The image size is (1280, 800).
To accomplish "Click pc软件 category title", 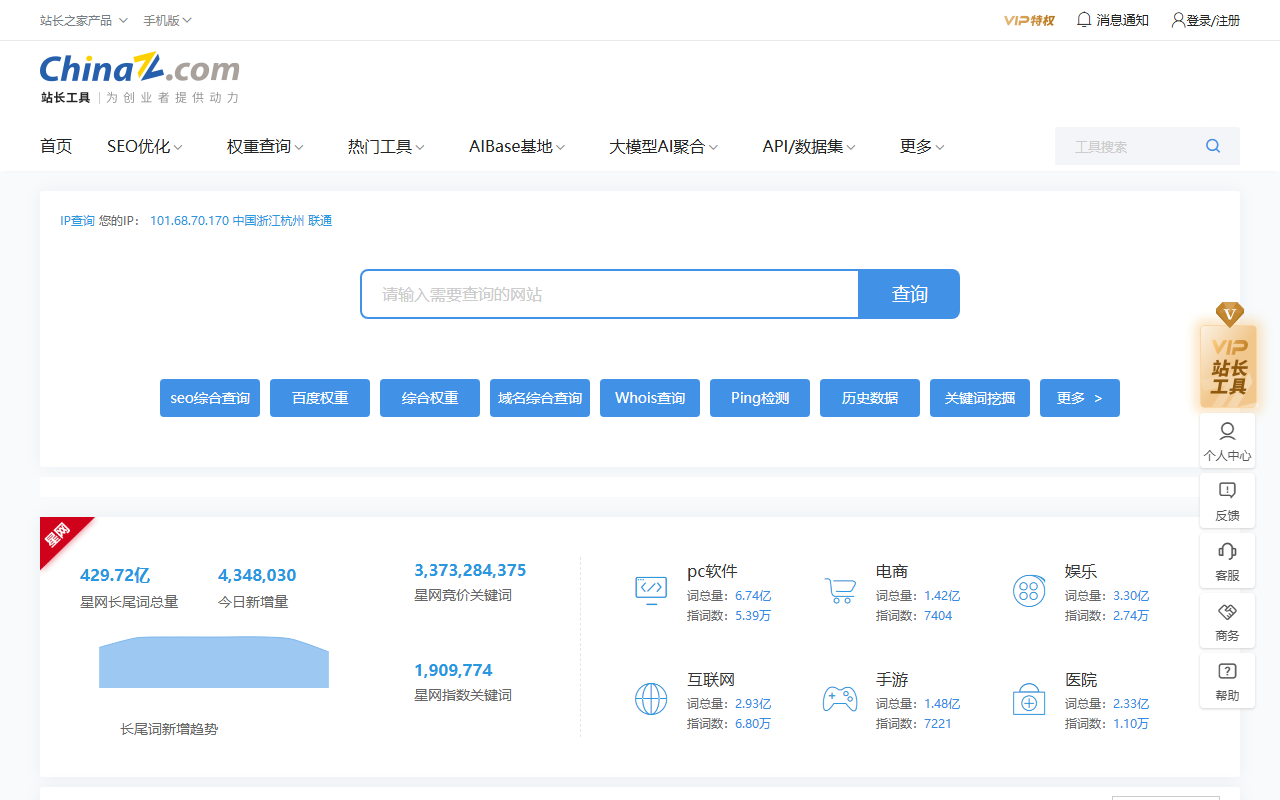I will 712,572.
